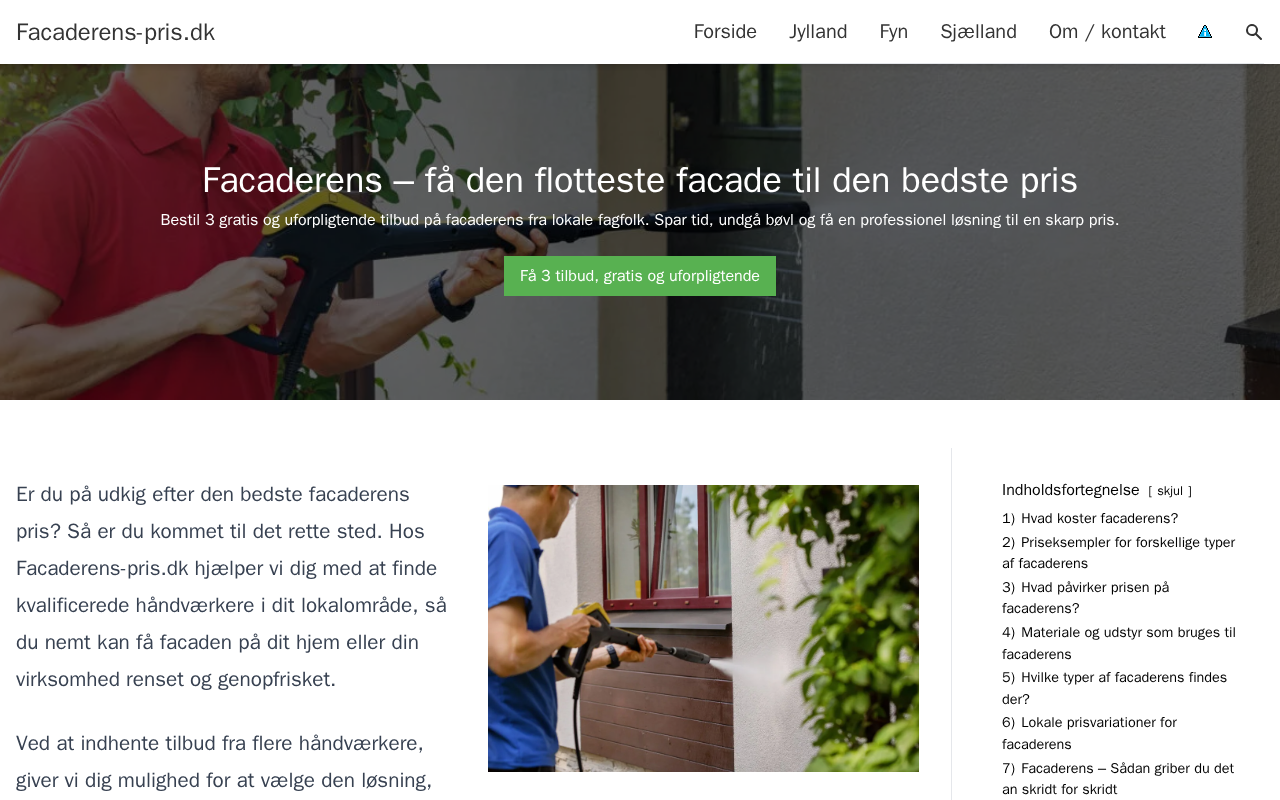Open Priseksempler for forskellige typer link
Image resolution: width=1280 pixels, height=800 pixels.
(1119, 553)
